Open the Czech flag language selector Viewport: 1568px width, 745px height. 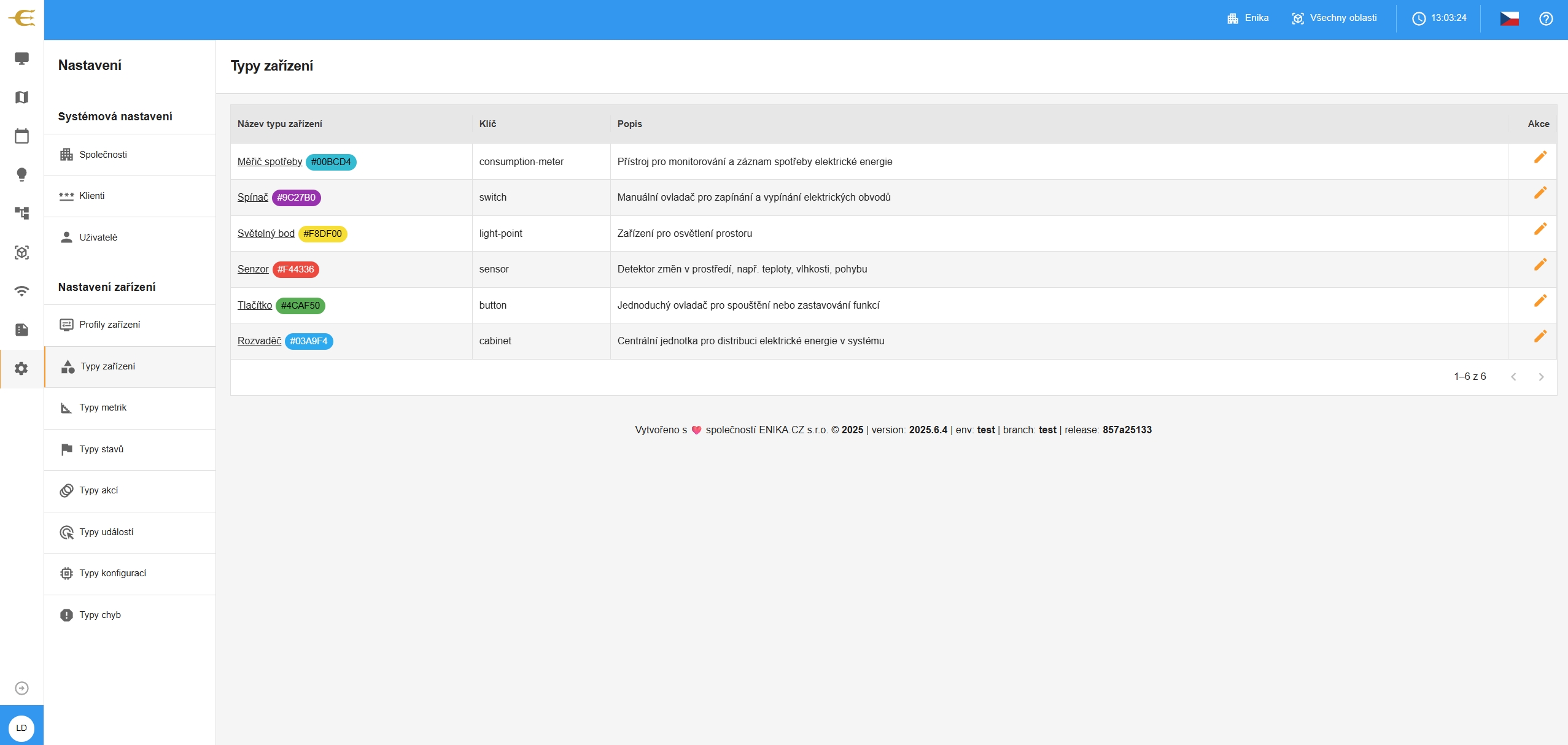(1509, 18)
